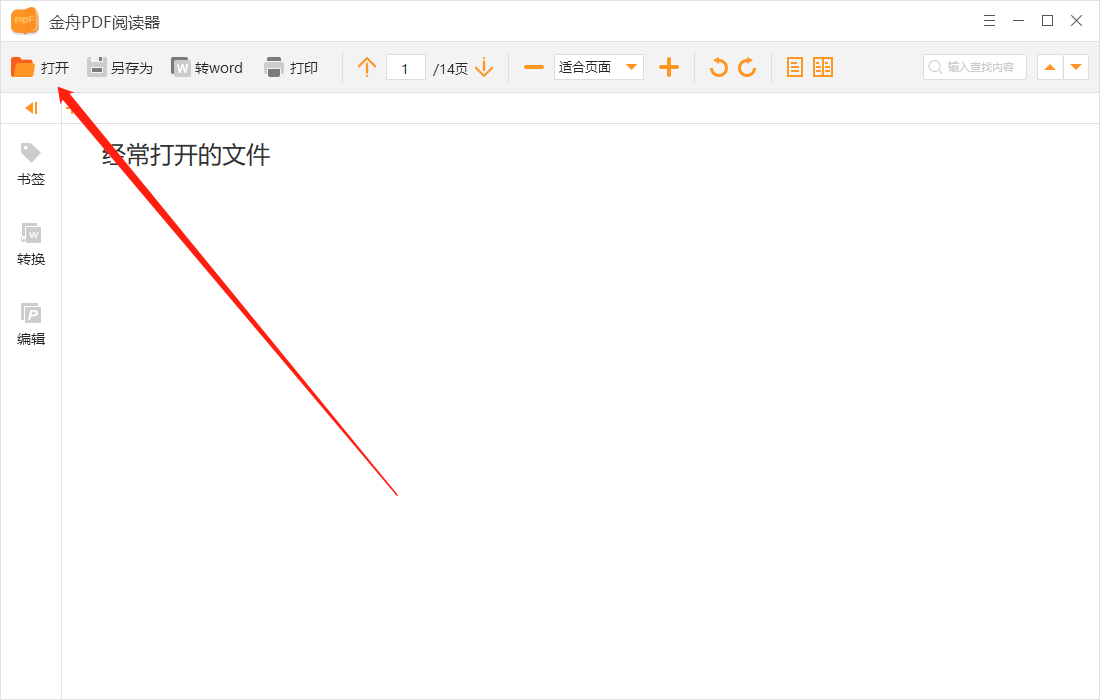Rotate the page counterclockwise
This screenshot has width=1100, height=700.
718,67
